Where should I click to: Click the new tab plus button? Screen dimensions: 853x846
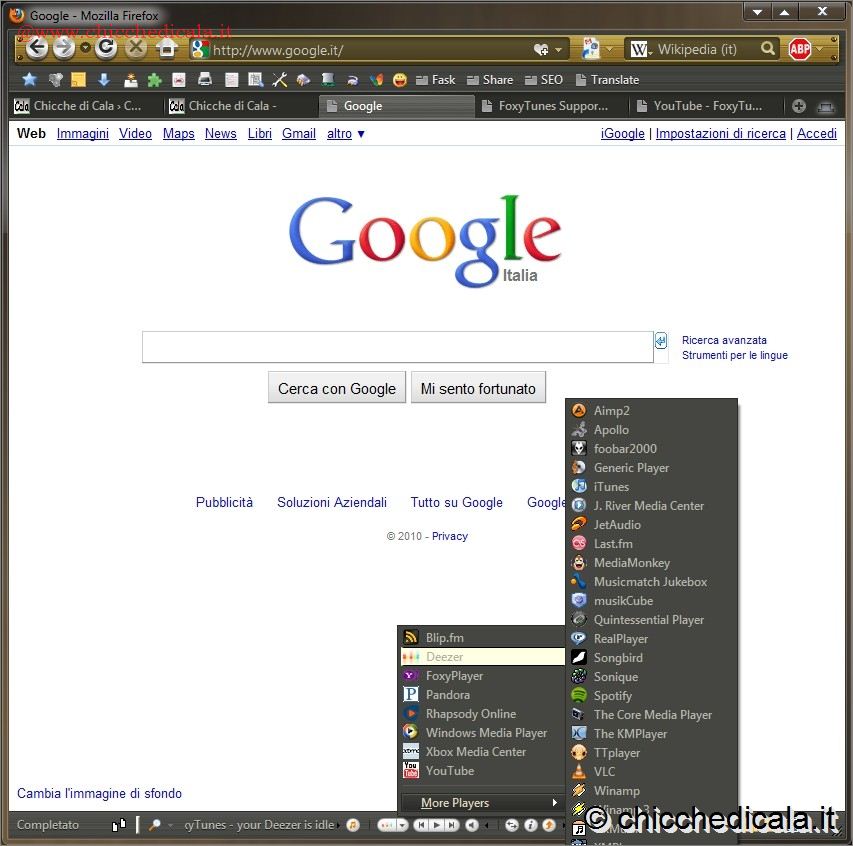[799, 106]
